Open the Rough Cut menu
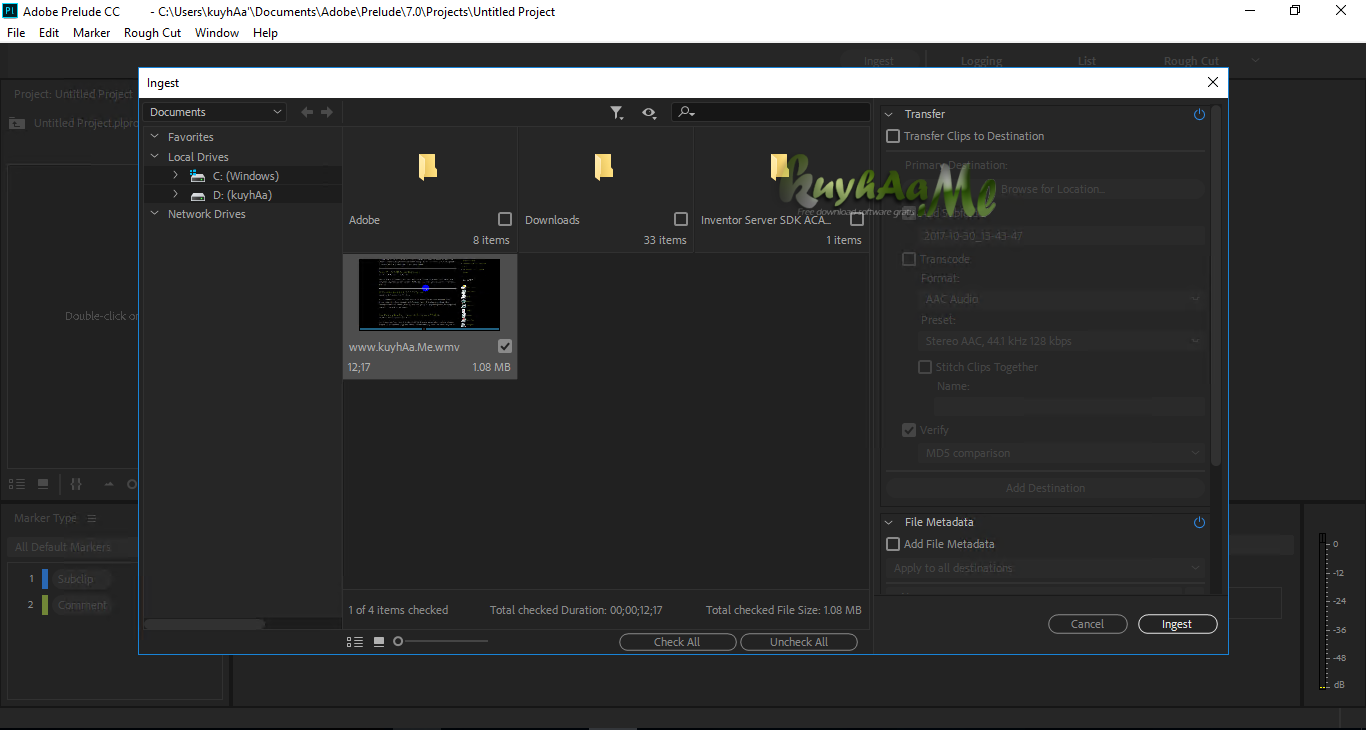The image size is (1366, 730). click(153, 33)
